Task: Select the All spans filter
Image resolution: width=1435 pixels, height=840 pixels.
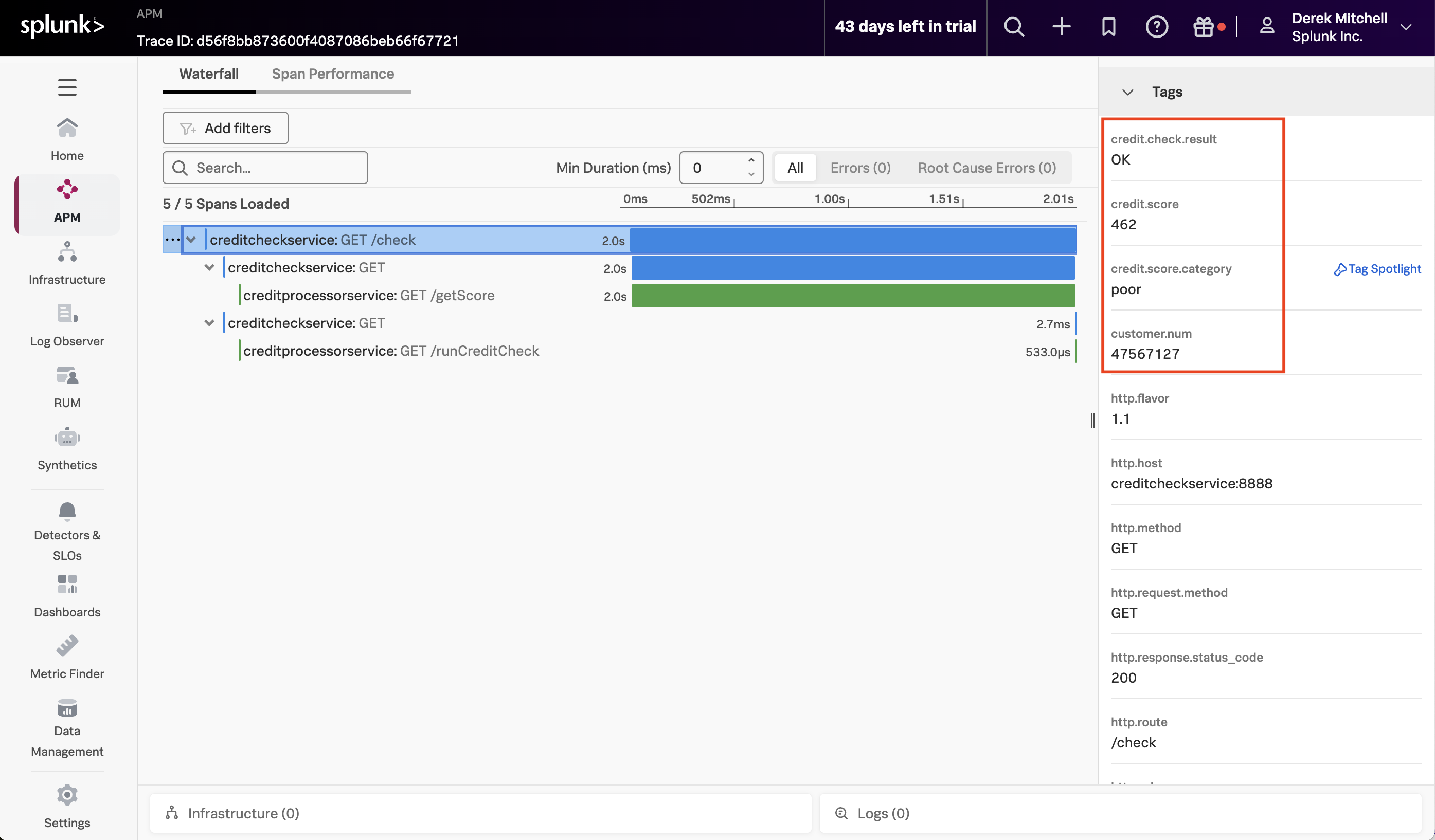Action: click(x=795, y=168)
